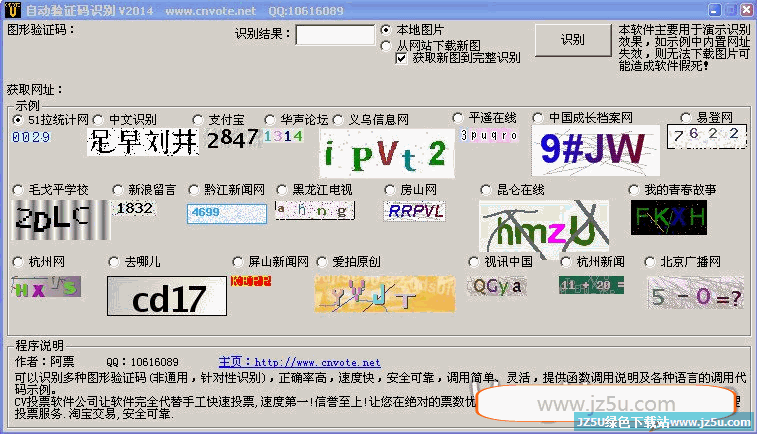Select the 视讯中国 example radio button

tap(474, 262)
